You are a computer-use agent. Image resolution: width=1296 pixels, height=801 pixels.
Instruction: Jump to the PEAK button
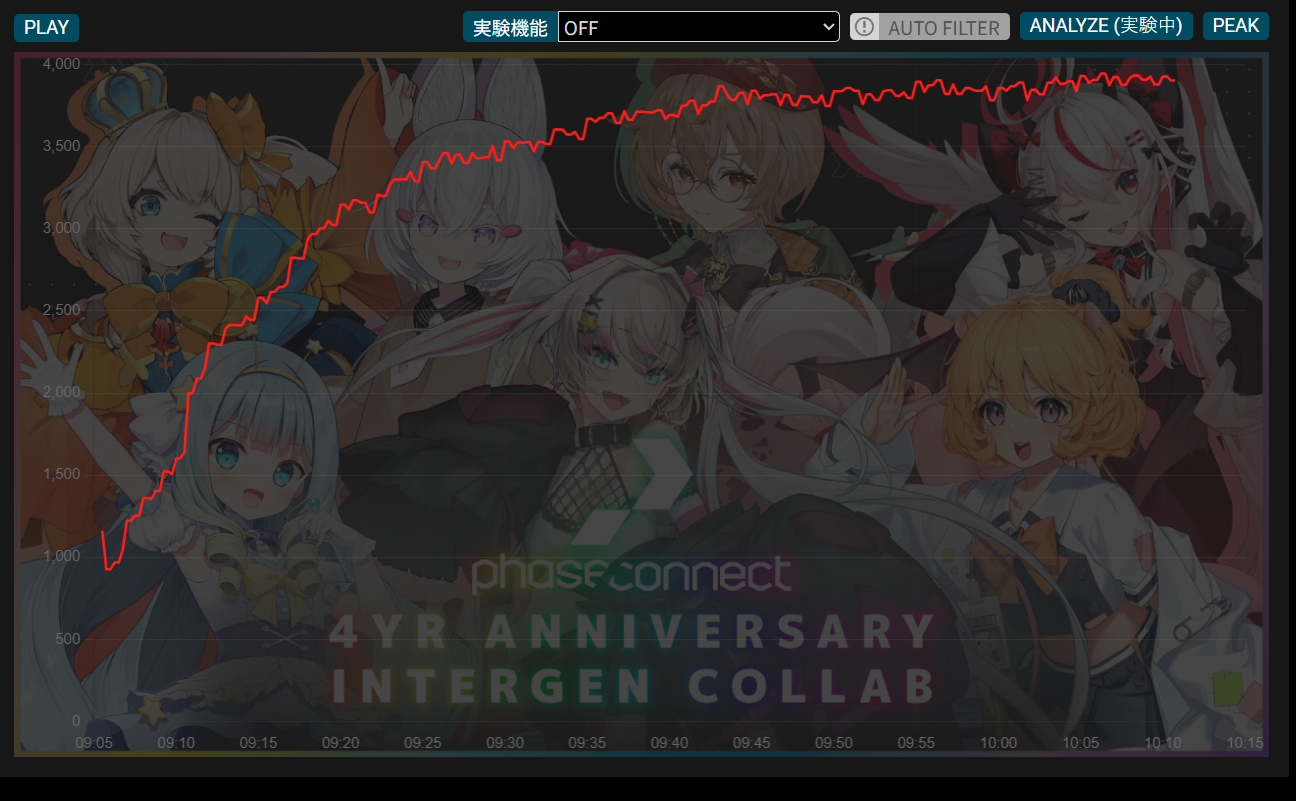(x=1236, y=26)
